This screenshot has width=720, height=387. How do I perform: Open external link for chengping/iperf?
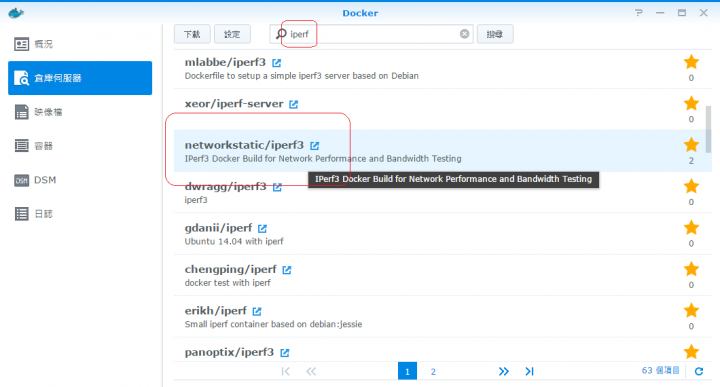(287, 269)
